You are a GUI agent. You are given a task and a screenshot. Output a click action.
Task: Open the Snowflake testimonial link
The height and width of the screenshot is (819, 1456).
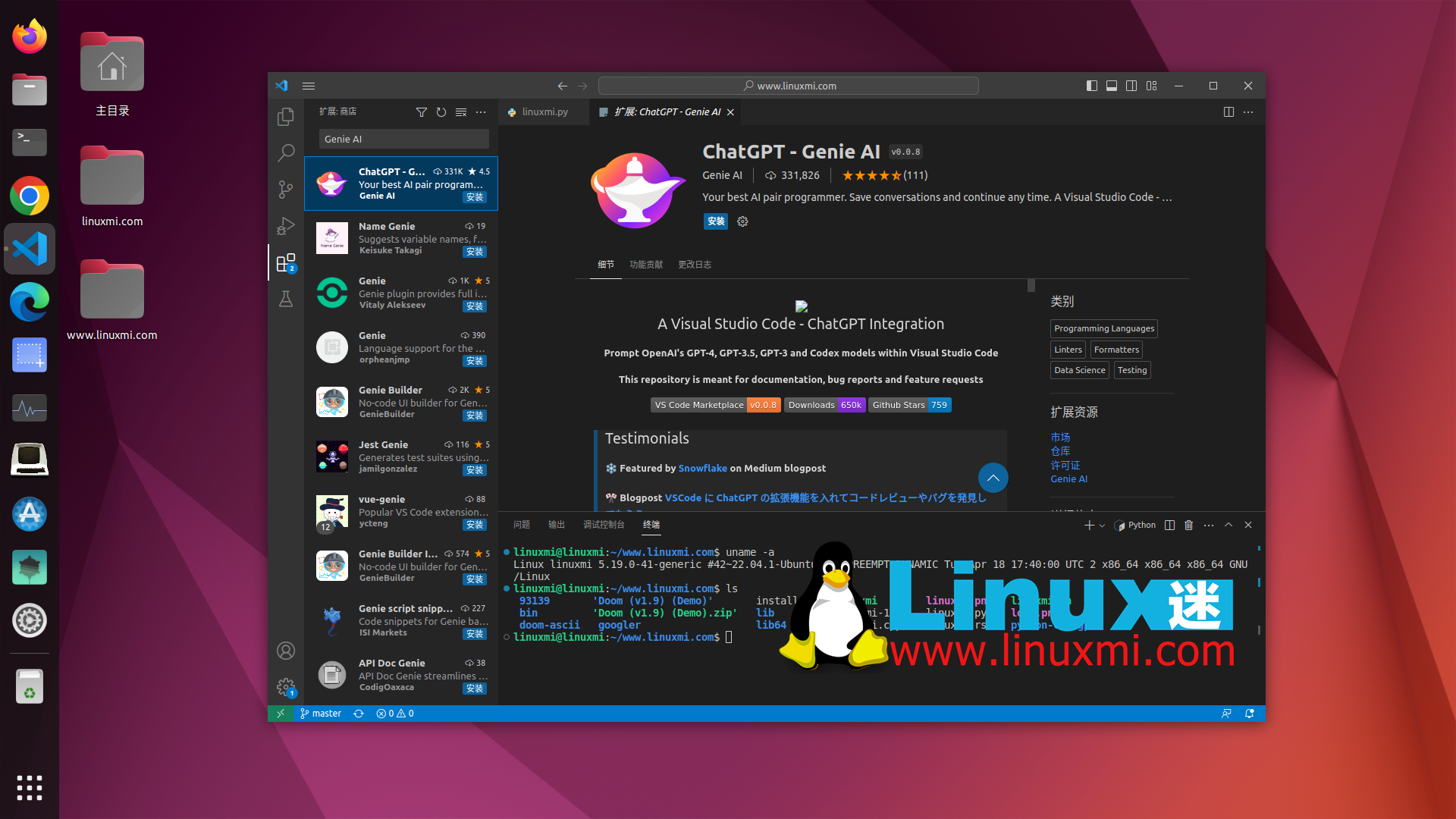(x=703, y=468)
